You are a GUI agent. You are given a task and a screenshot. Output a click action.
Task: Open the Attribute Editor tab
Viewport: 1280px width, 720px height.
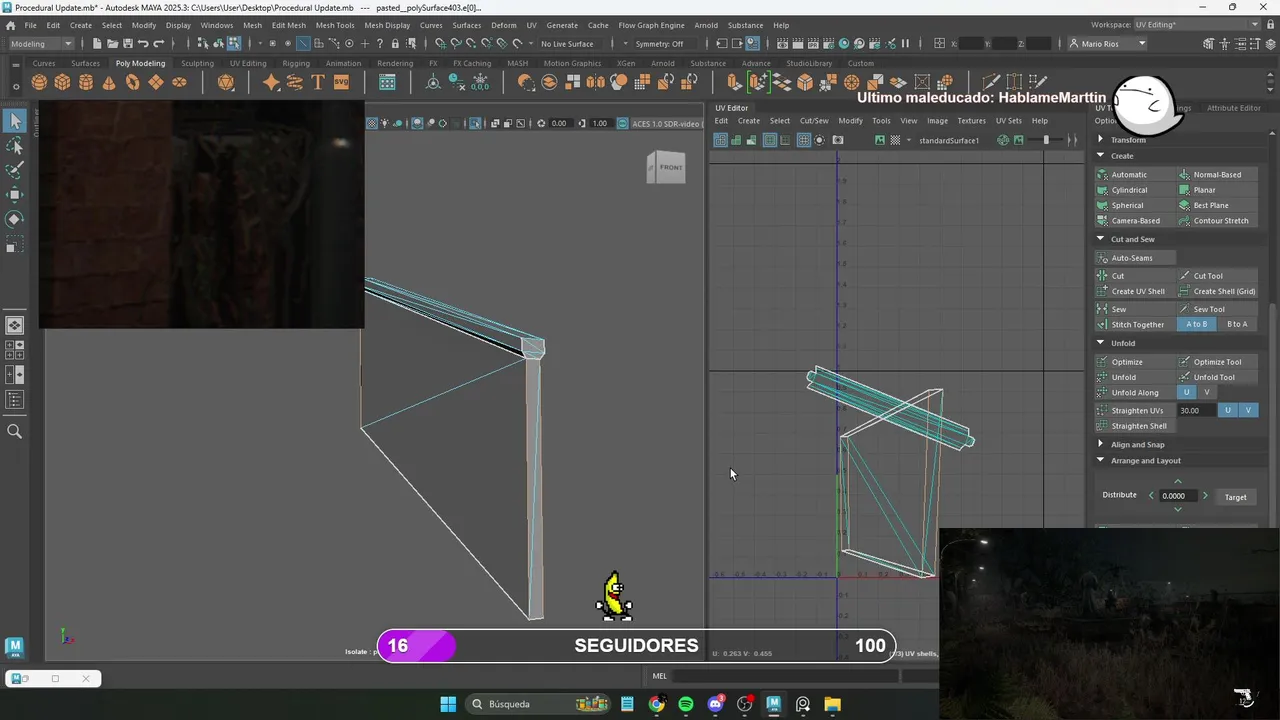[1233, 108]
